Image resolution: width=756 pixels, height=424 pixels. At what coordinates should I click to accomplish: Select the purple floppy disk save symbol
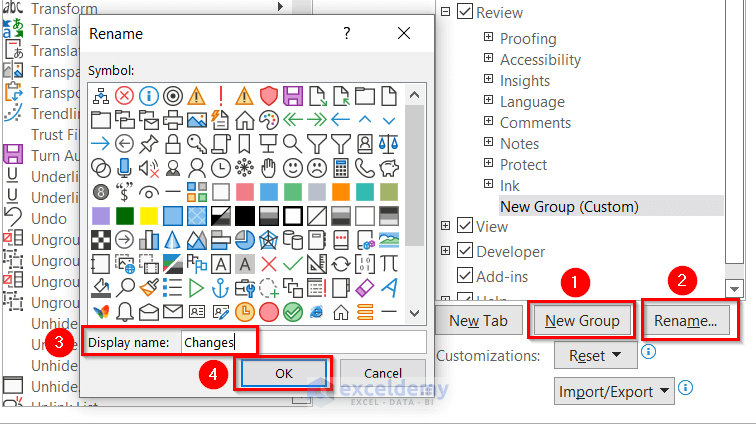click(293, 96)
